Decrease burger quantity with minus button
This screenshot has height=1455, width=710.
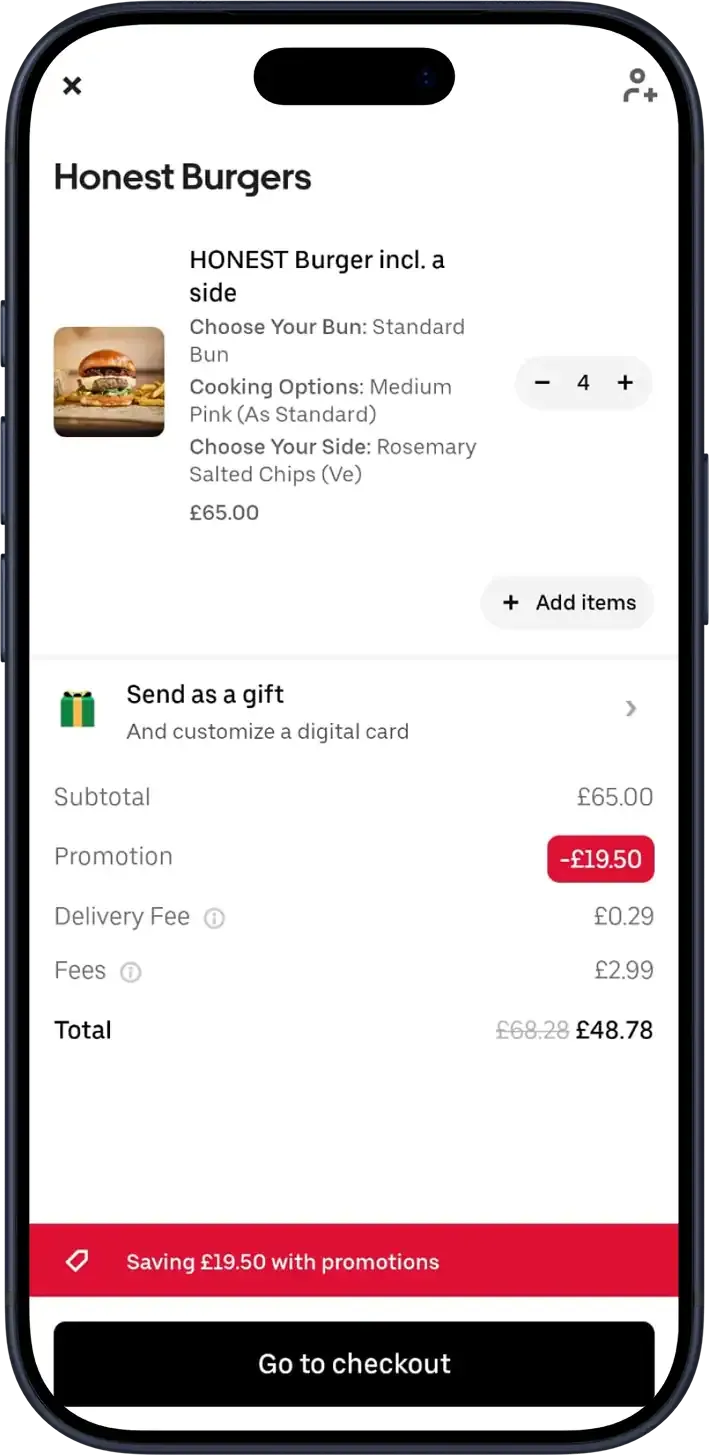click(542, 382)
